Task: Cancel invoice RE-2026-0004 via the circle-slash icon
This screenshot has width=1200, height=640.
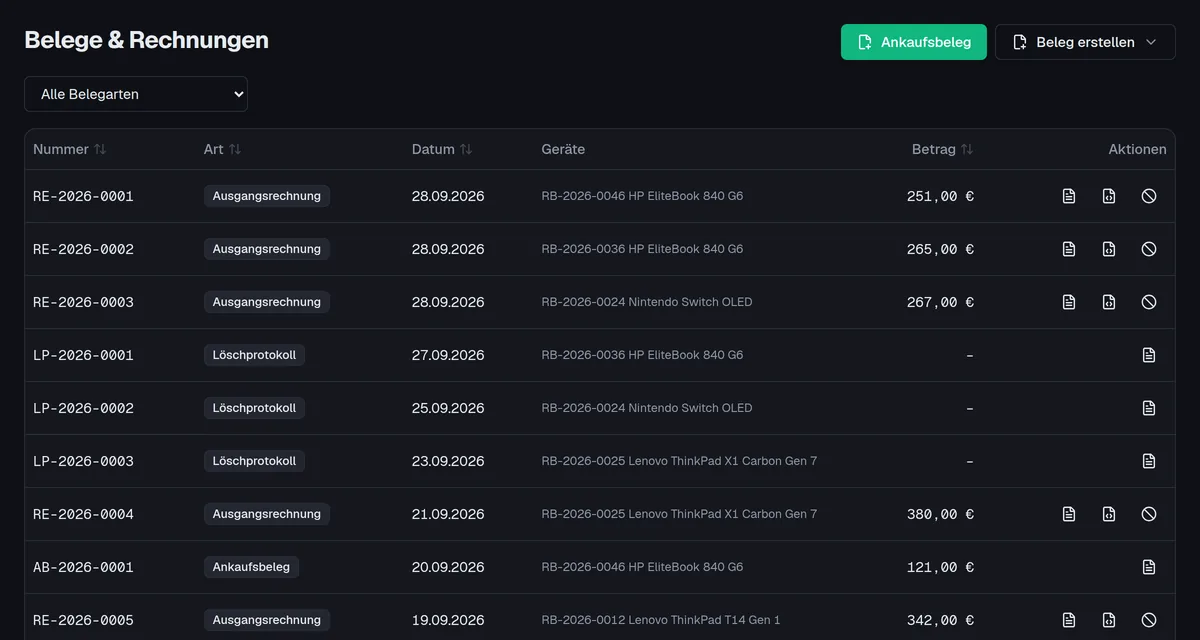Action: click(1149, 514)
